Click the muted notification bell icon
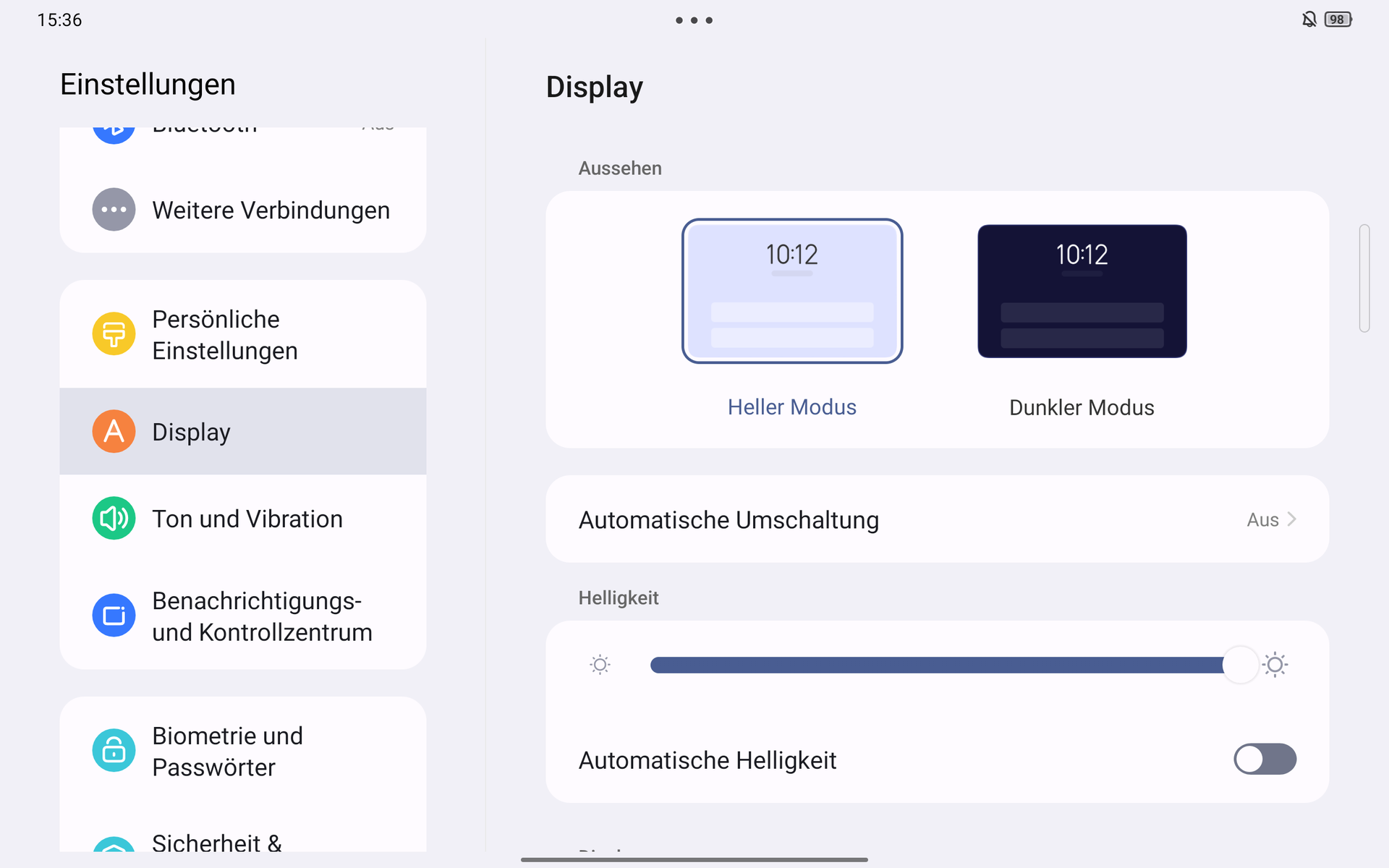 (1309, 20)
